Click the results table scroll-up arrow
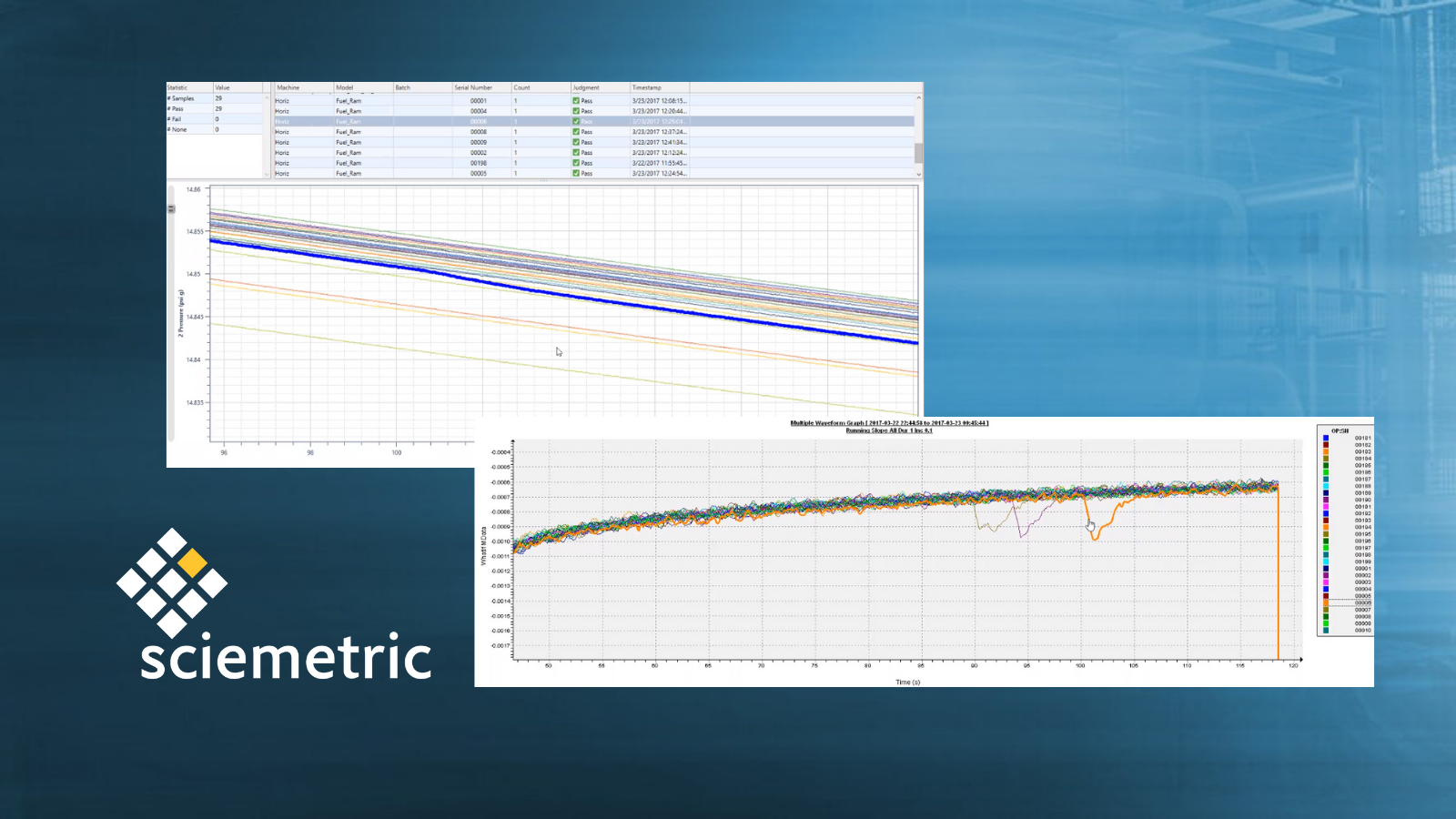 tap(918, 97)
